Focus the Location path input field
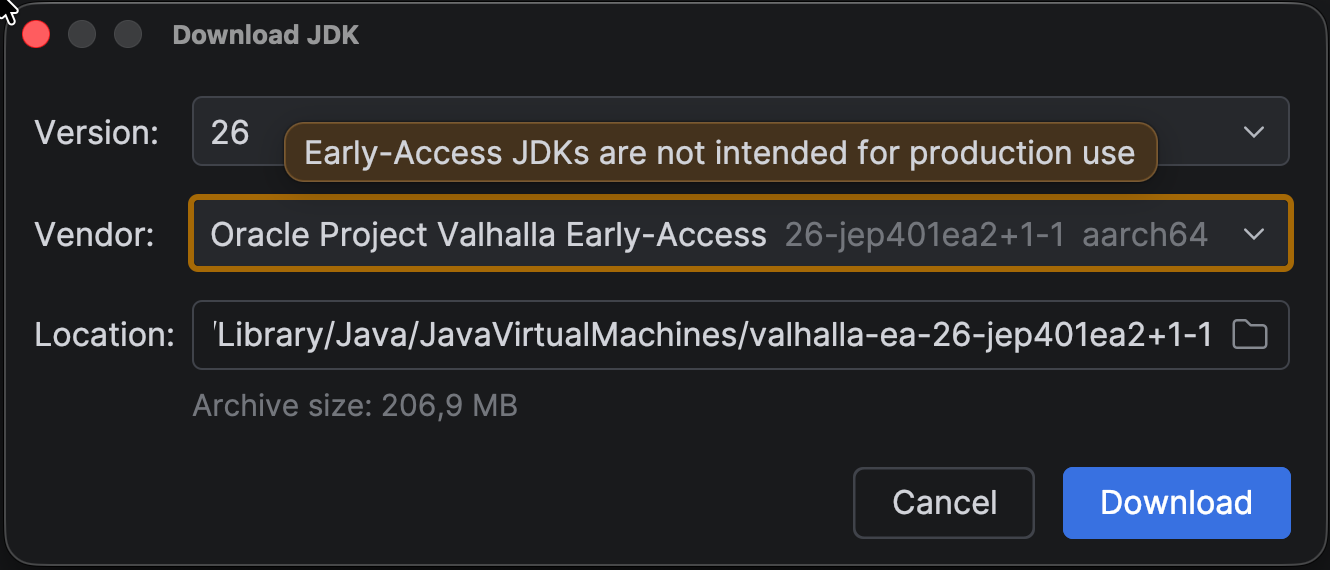 pyautogui.click(x=710, y=335)
